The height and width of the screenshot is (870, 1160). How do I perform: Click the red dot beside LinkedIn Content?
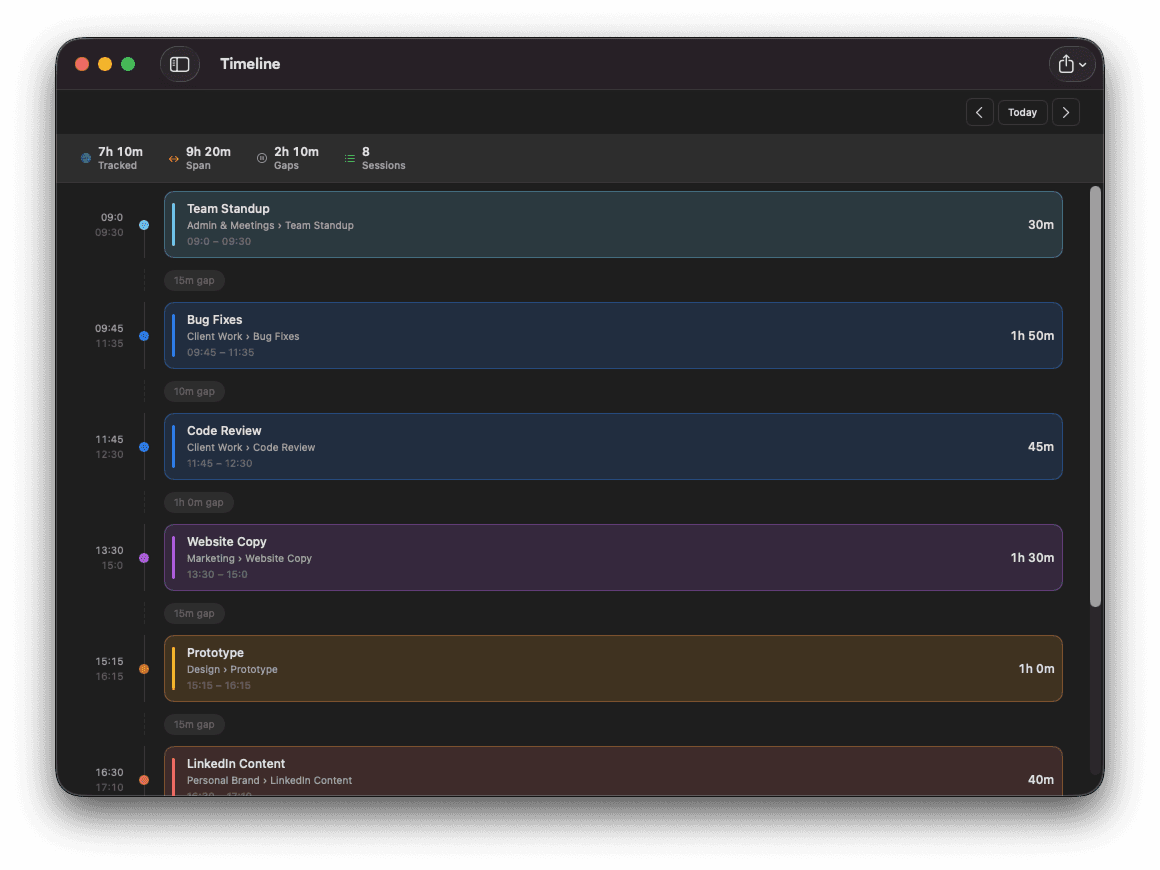pos(143,779)
